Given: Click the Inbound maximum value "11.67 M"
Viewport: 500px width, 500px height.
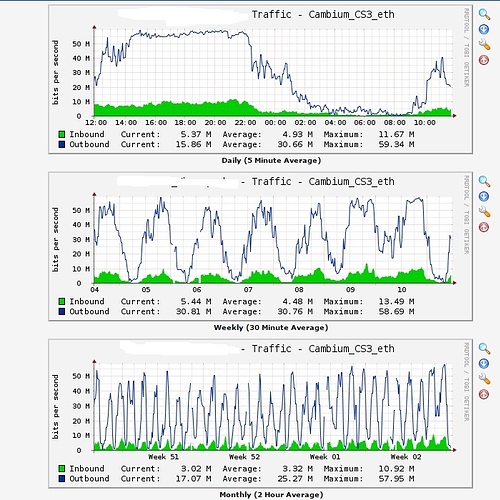Looking at the screenshot, I should tap(396, 134).
